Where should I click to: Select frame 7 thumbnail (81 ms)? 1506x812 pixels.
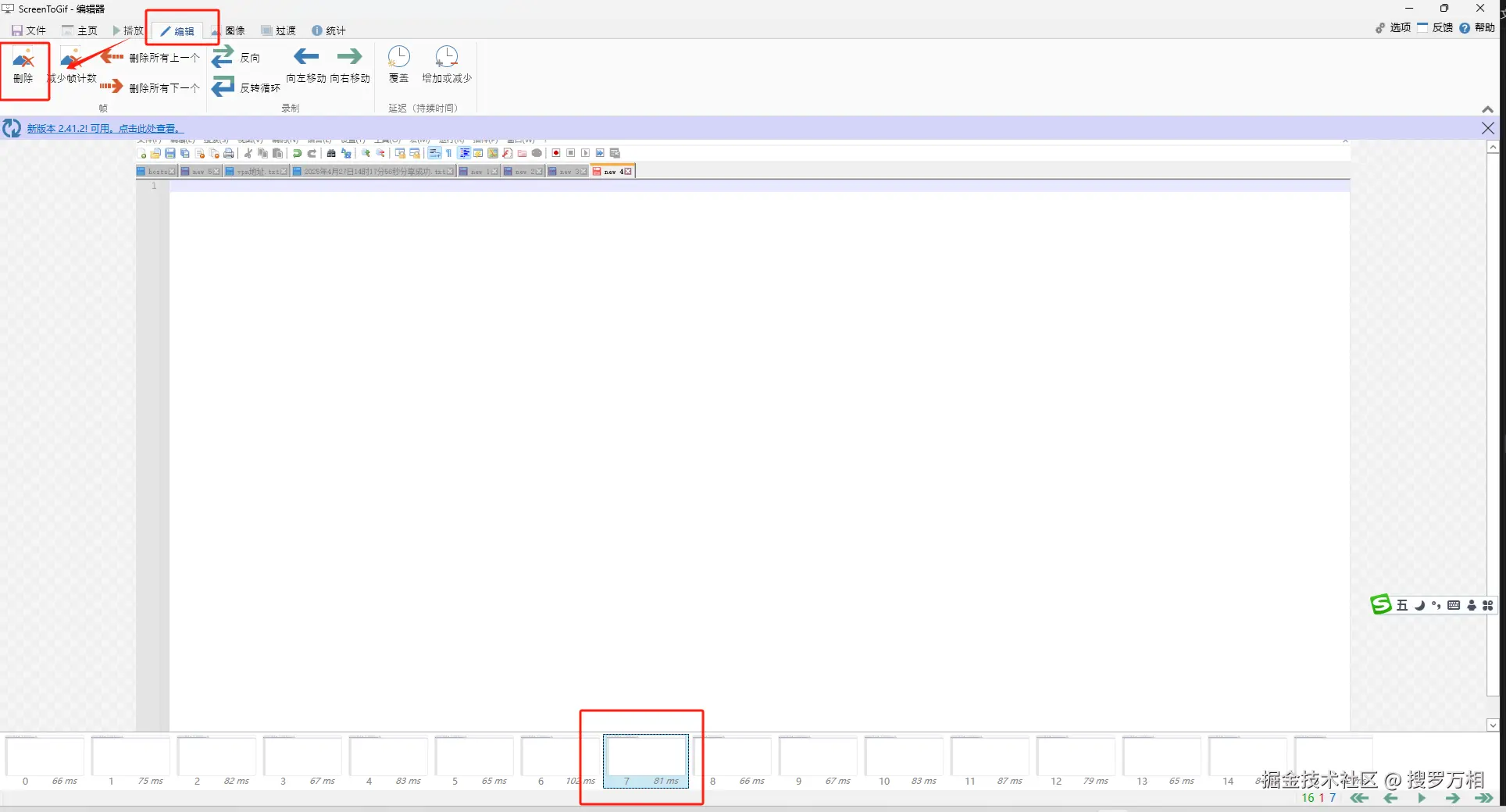[x=646, y=761]
